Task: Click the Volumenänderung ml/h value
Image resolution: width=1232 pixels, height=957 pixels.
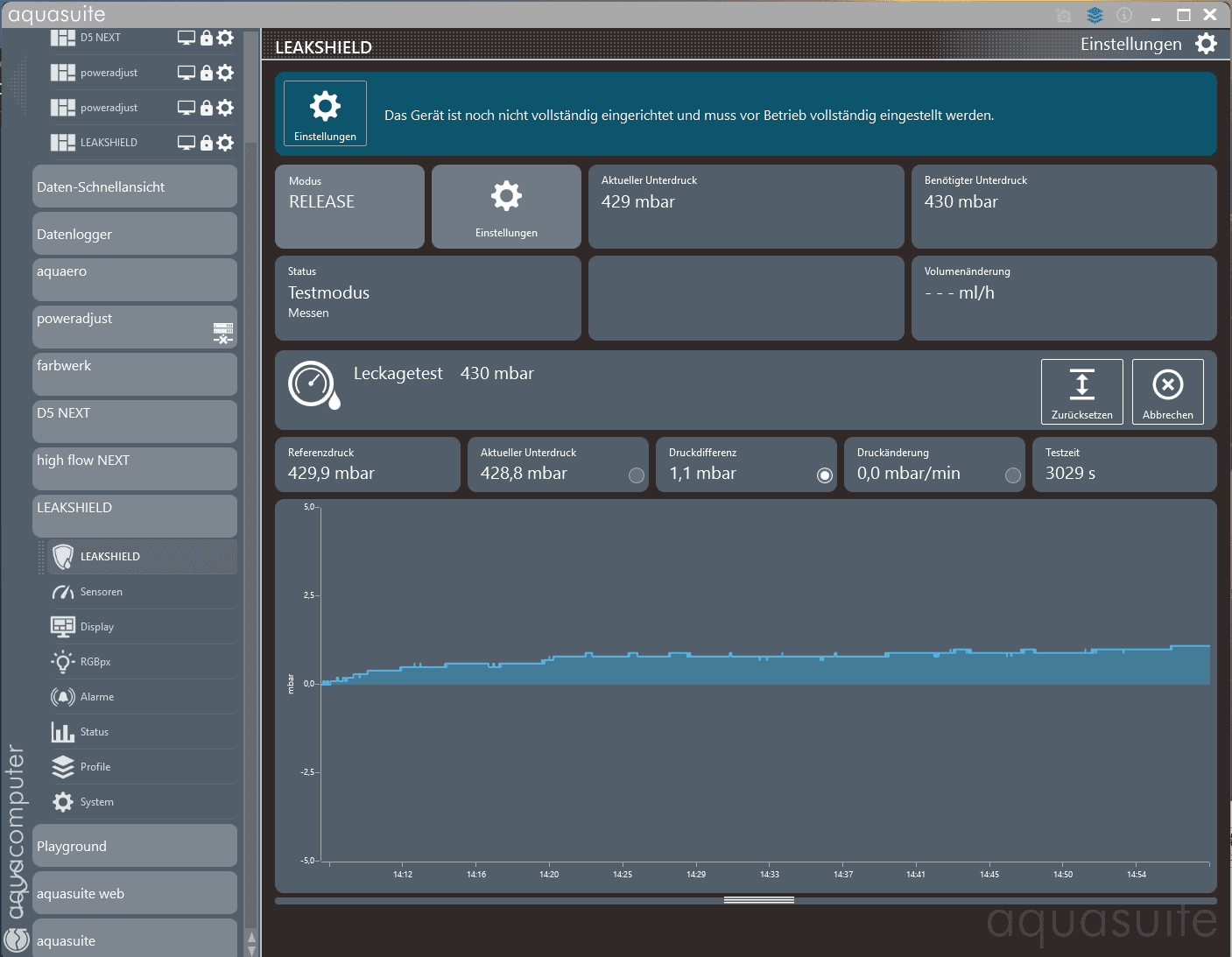Action: pos(960,293)
